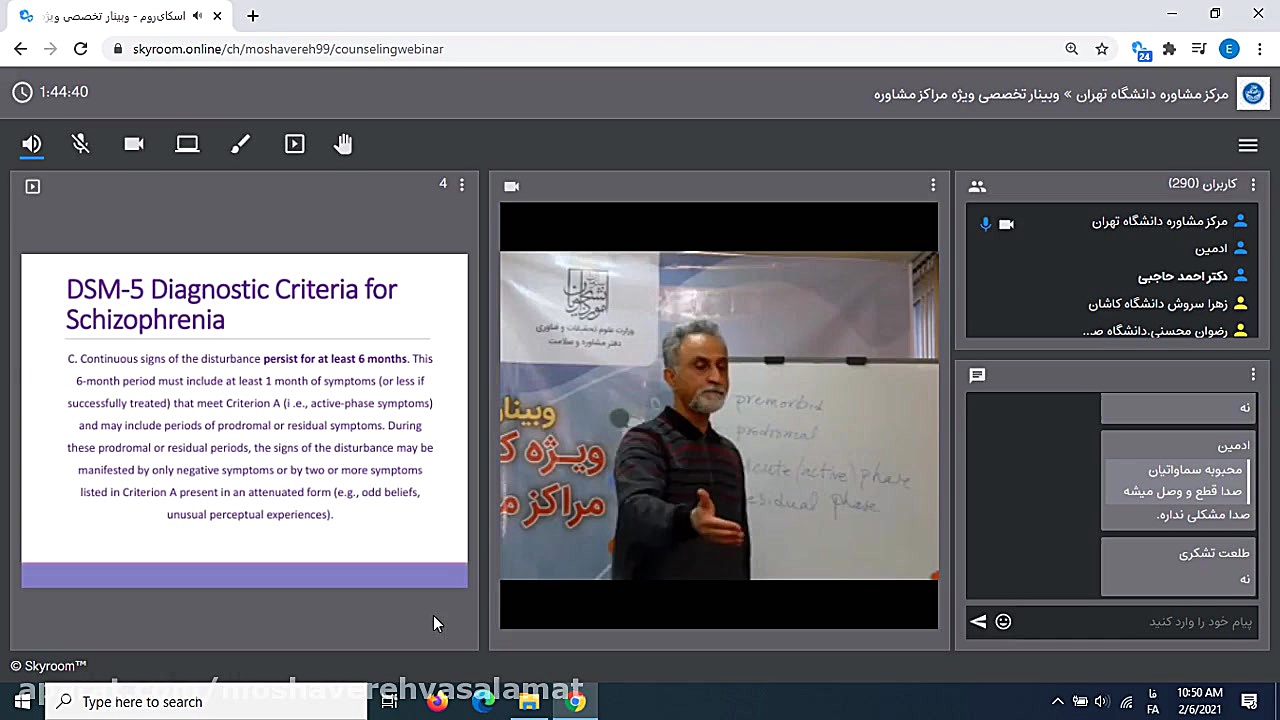Viewport: 1280px width, 720px height.
Task: Click the taskbar clock and date
Action: pyautogui.click(x=1200, y=701)
